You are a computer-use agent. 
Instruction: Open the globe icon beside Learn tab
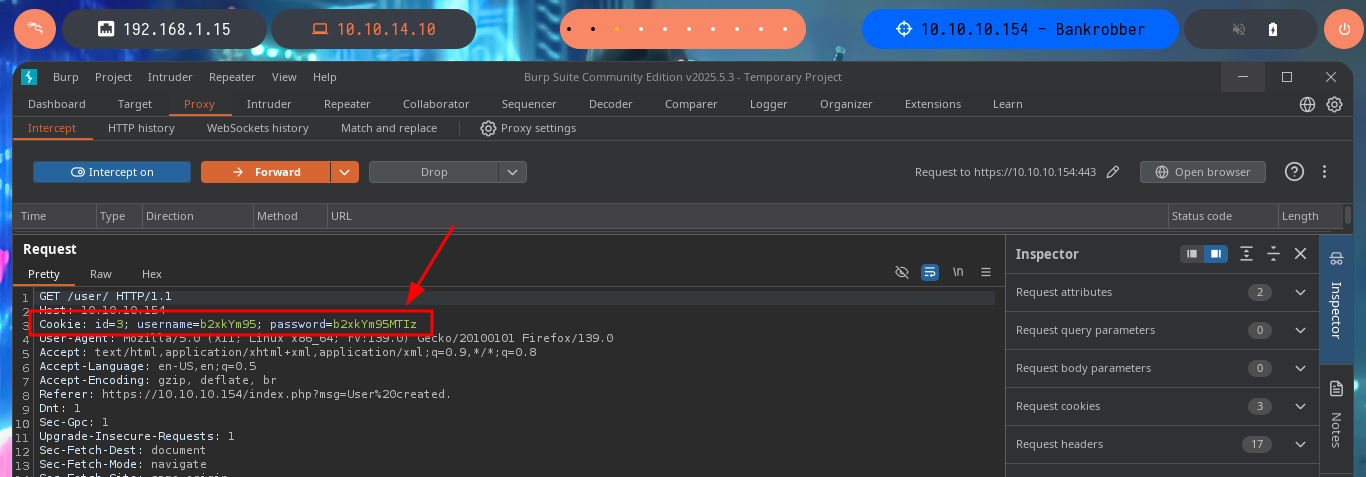pos(1307,104)
